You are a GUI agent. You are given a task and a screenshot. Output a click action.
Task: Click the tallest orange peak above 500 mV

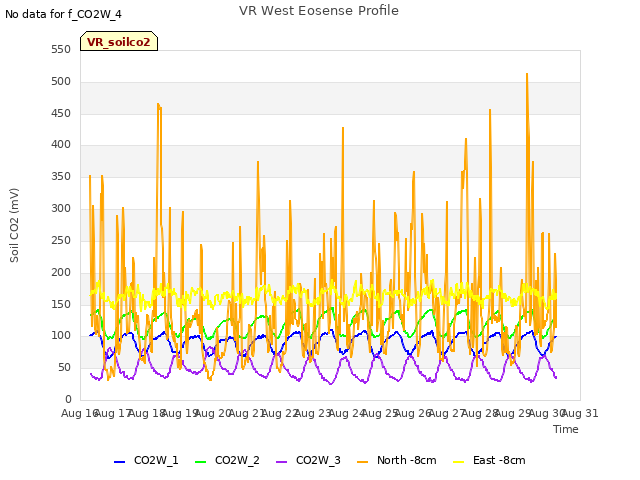pos(527,74)
